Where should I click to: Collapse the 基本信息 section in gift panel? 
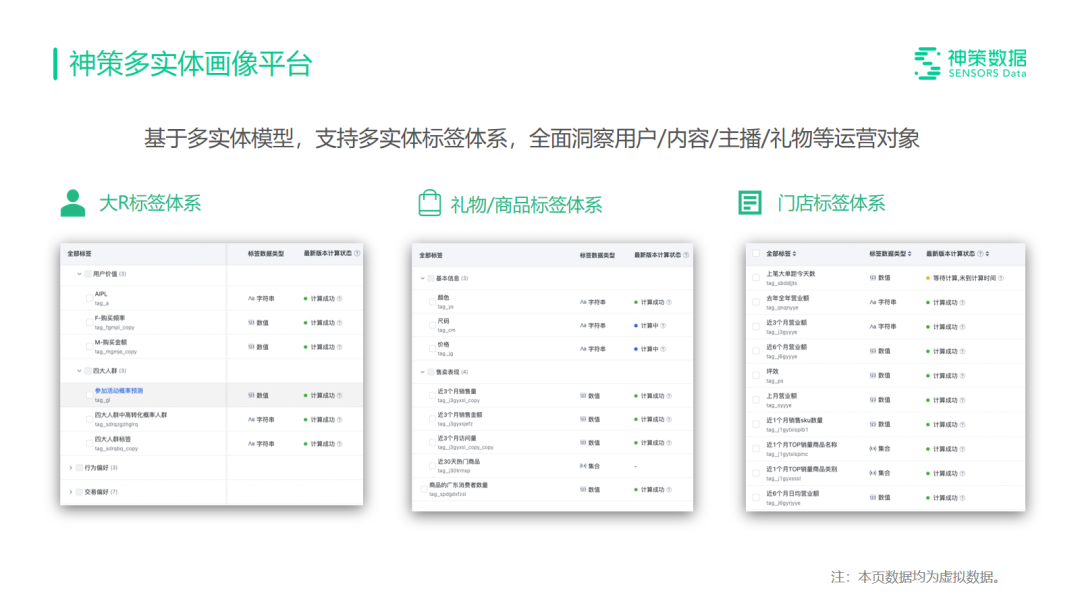pos(422,278)
